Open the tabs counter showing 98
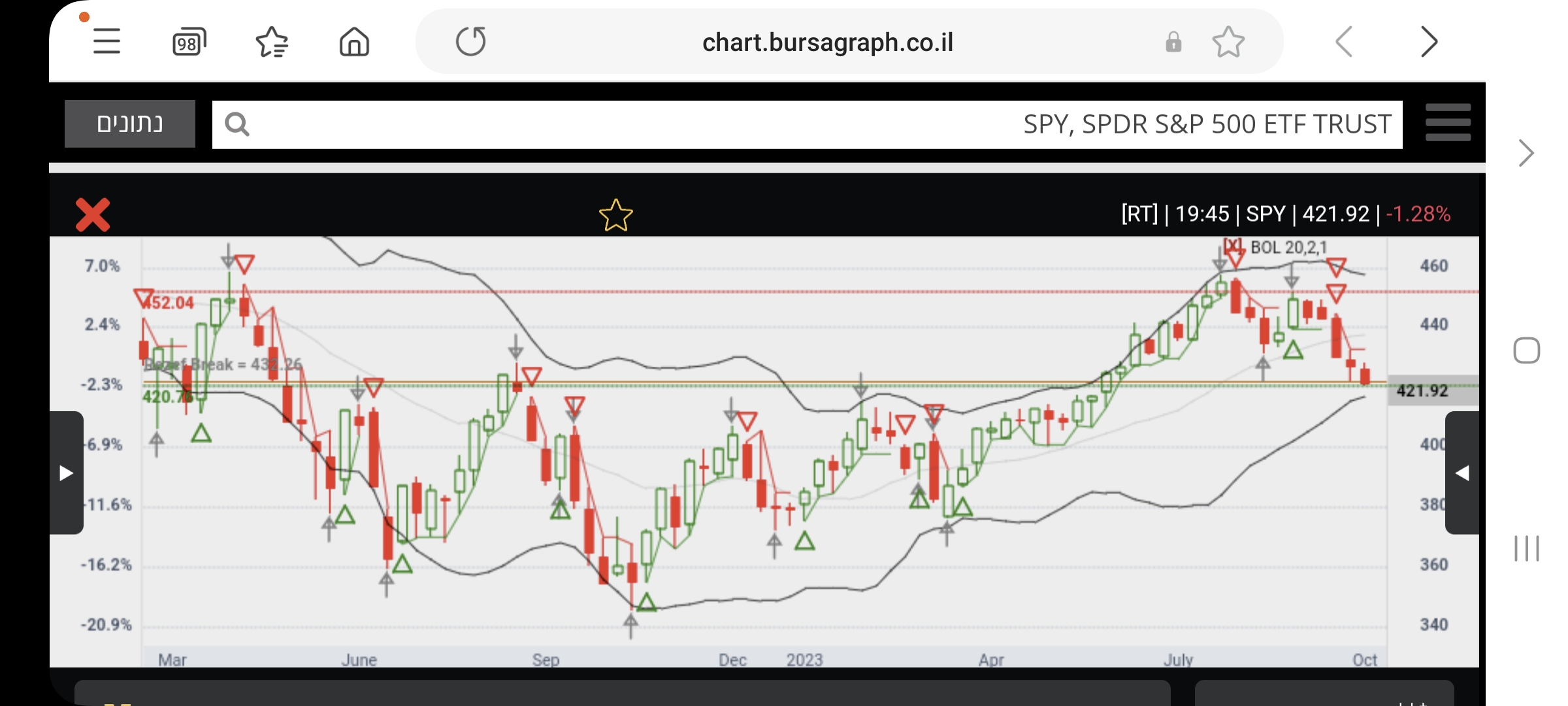 click(x=189, y=42)
